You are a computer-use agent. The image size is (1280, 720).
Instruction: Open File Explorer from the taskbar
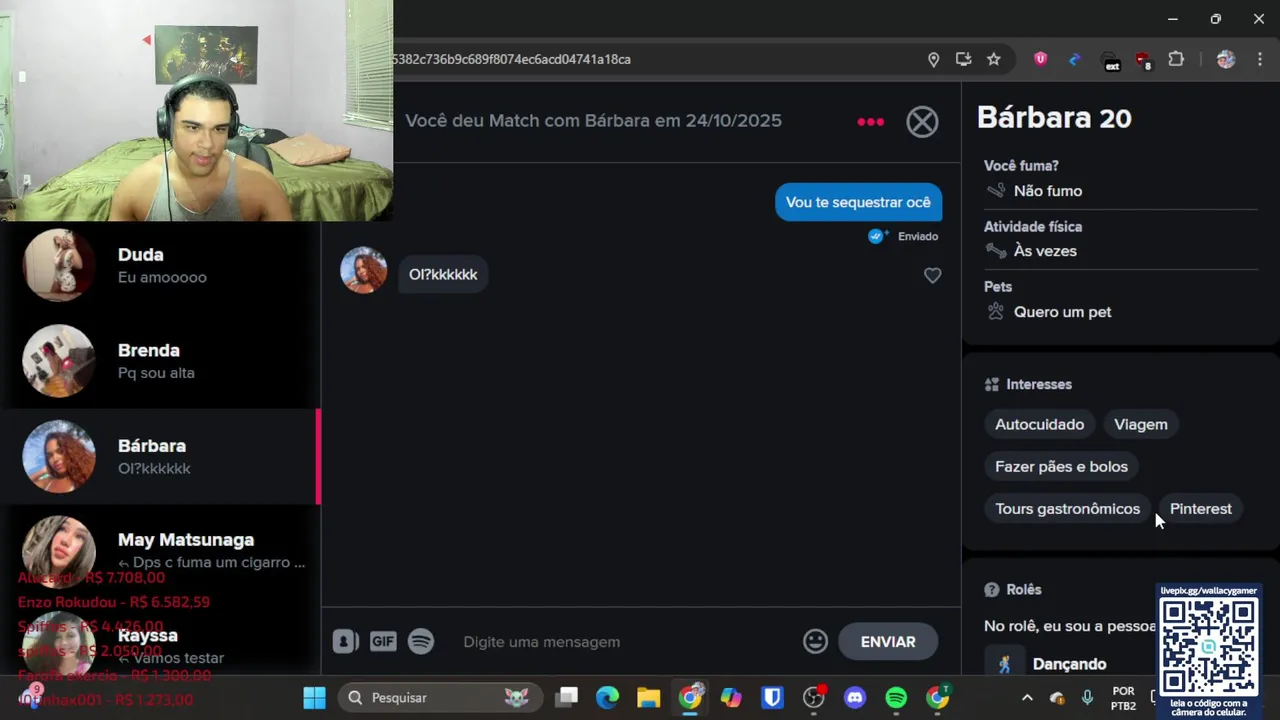click(649, 697)
